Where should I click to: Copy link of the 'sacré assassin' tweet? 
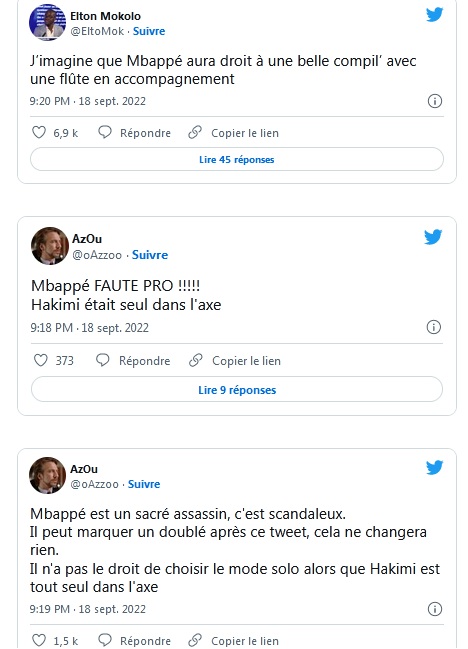tap(233, 641)
